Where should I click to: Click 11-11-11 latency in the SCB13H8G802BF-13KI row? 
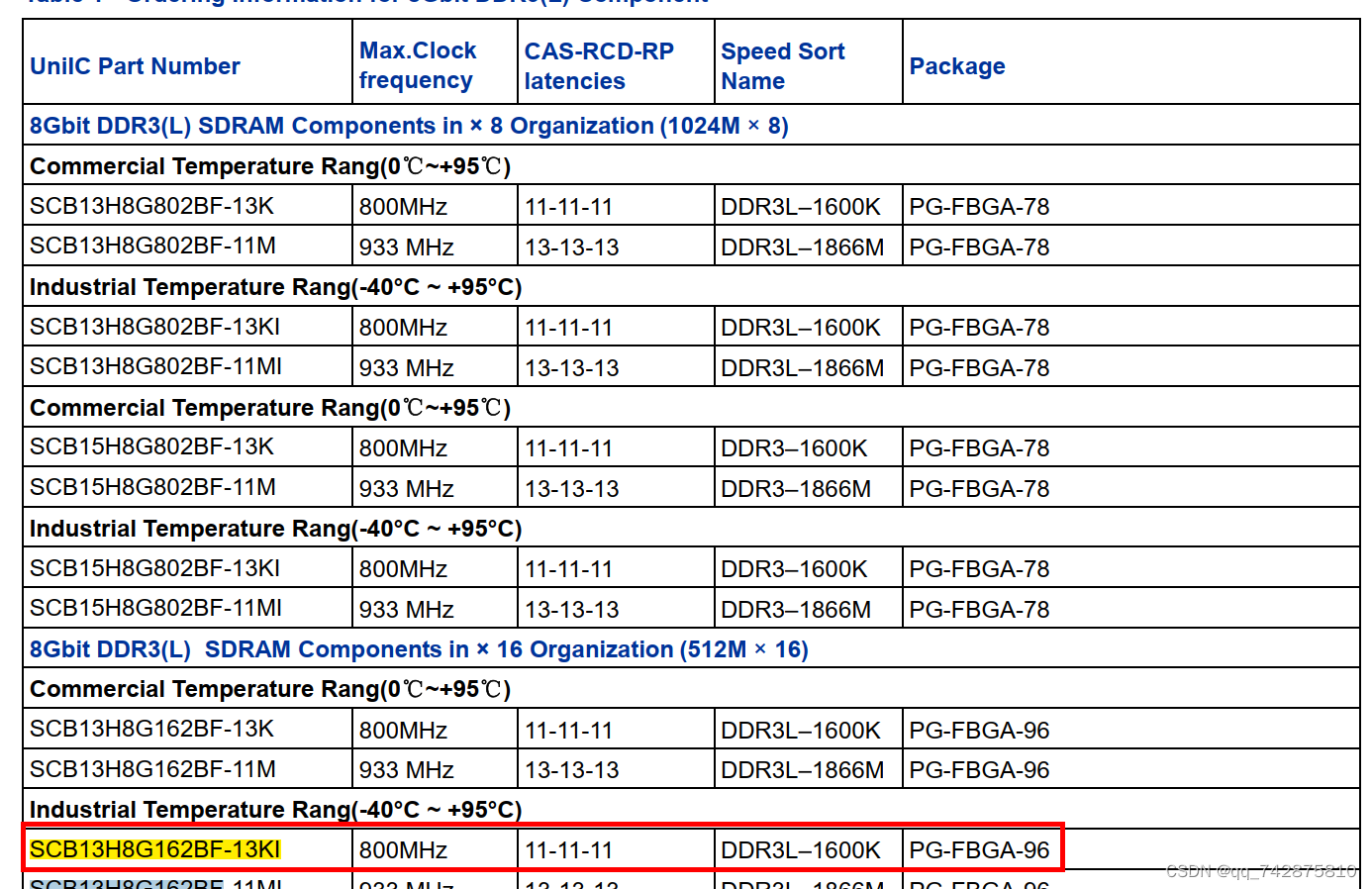[x=568, y=328]
